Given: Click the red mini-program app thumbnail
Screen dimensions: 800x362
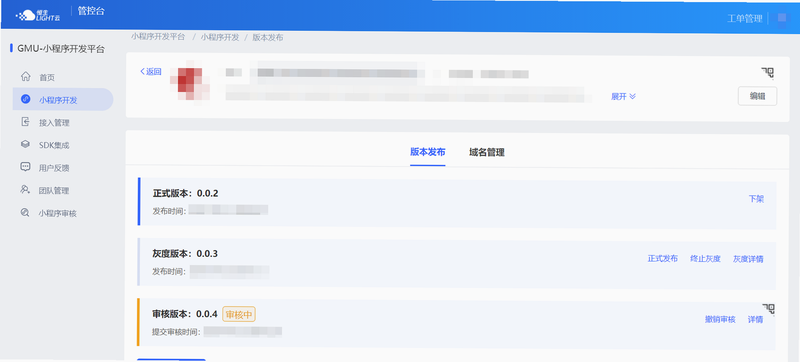Looking at the screenshot, I should click(190, 82).
